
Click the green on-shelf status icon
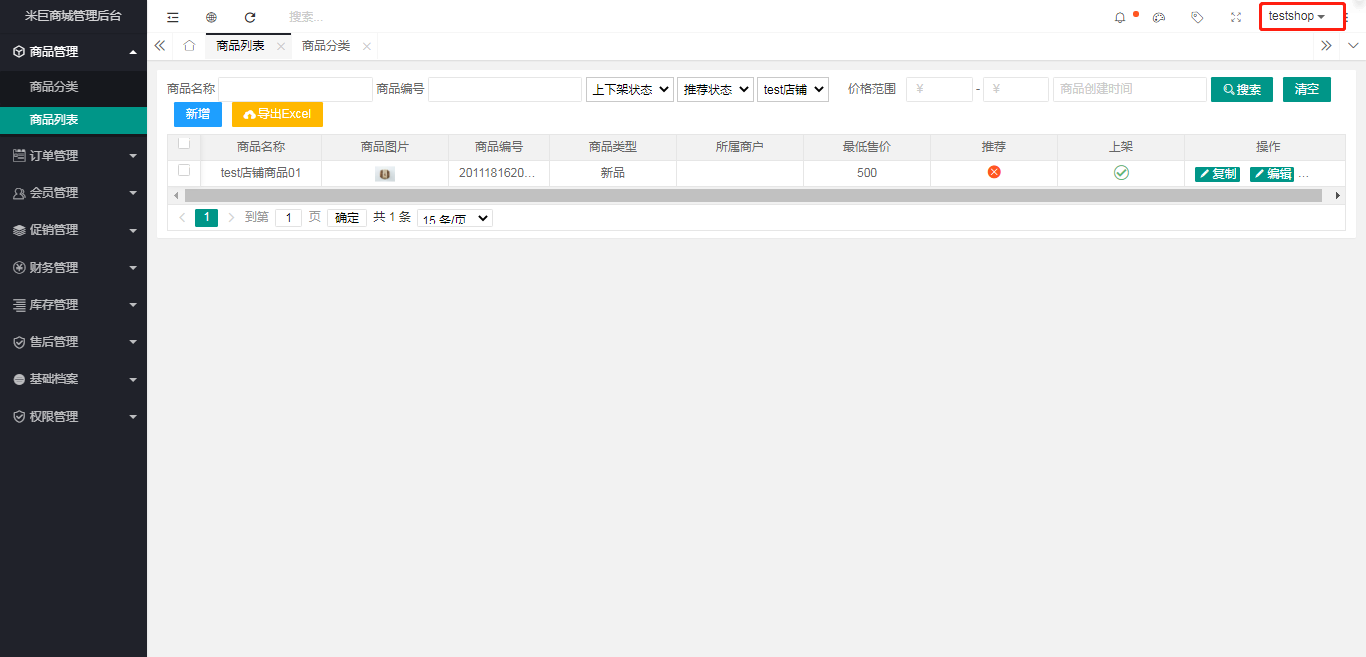point(1121,173)
